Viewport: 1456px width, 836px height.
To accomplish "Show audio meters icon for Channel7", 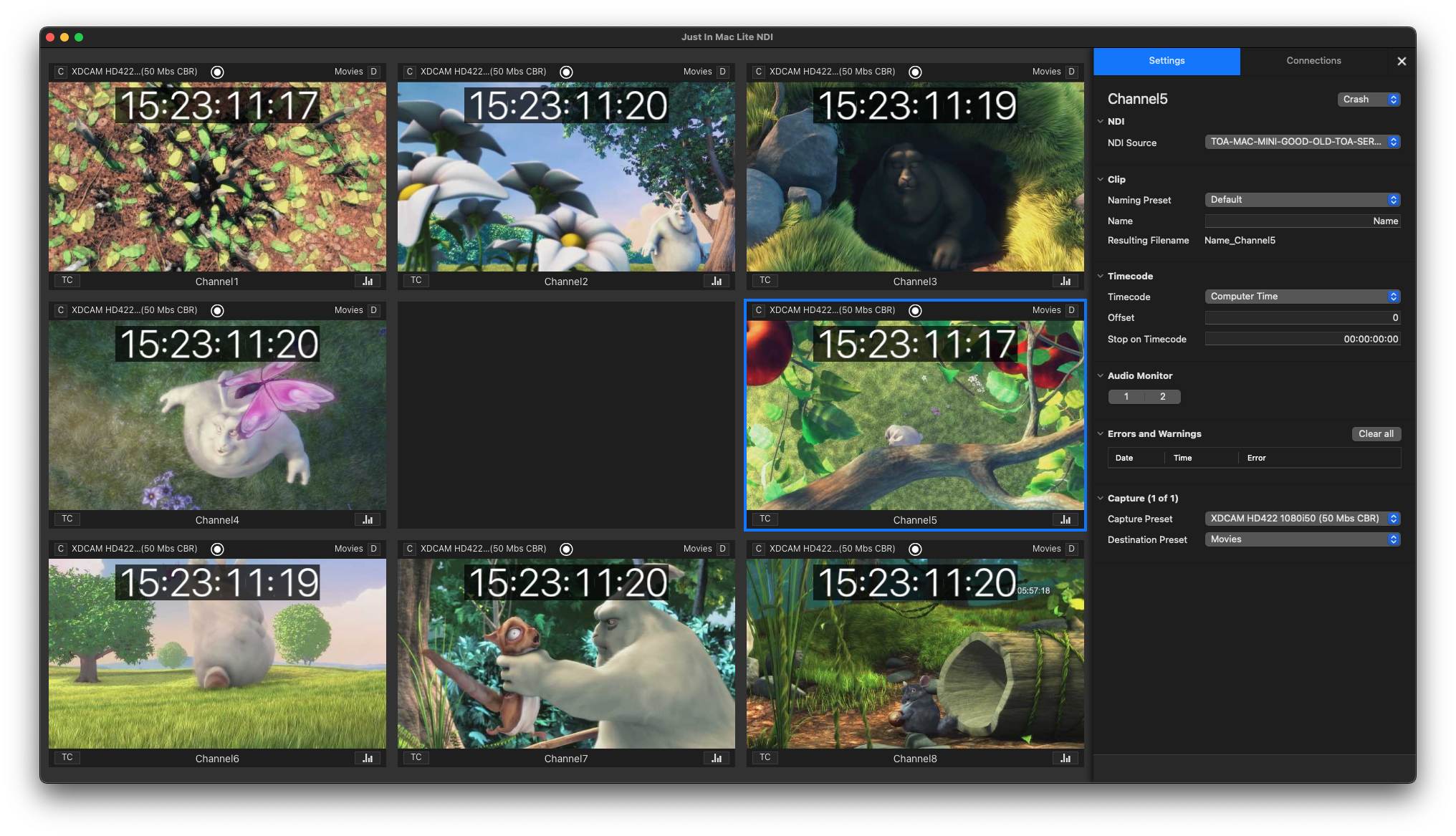I will 717,758.
